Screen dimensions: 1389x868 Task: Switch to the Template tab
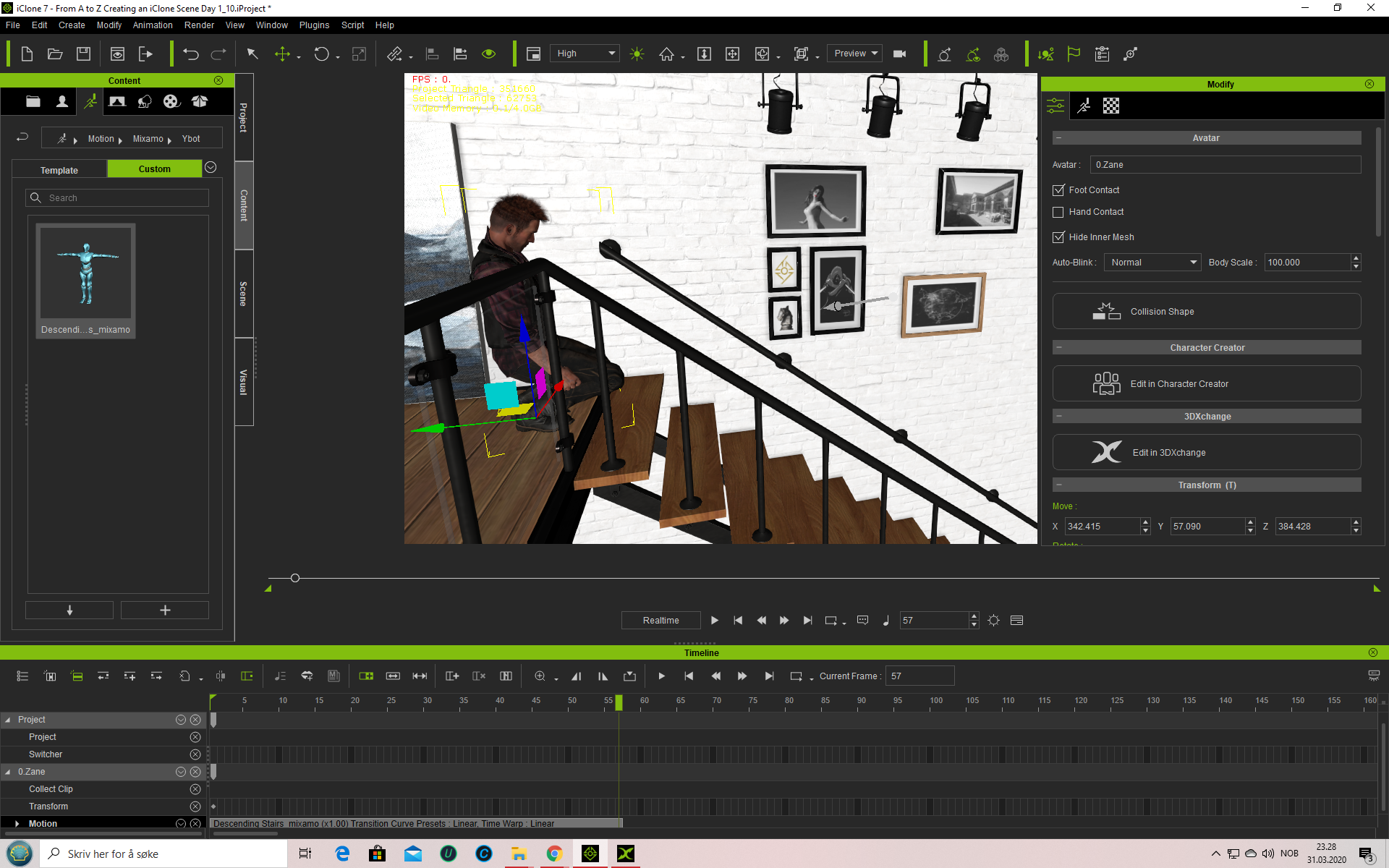click(59, 170)
